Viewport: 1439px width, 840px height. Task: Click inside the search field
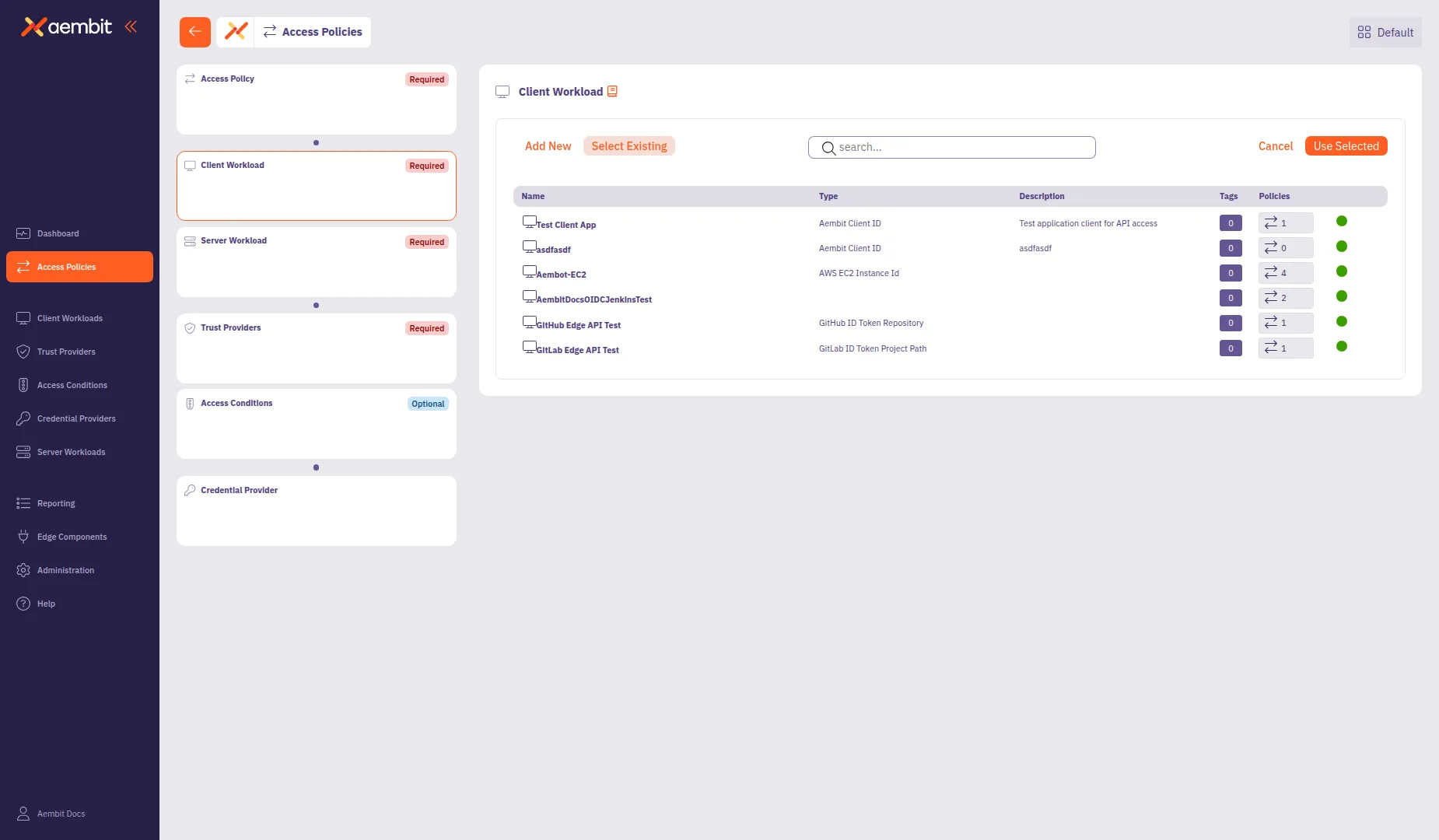(951, 147)
